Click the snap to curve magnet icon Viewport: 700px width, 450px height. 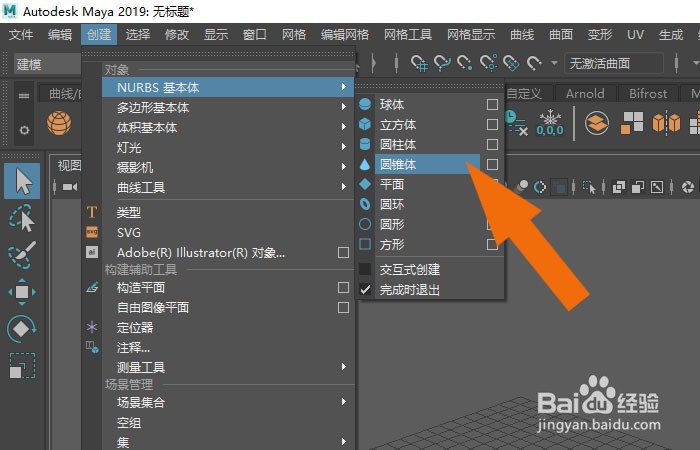coord(442,63)
